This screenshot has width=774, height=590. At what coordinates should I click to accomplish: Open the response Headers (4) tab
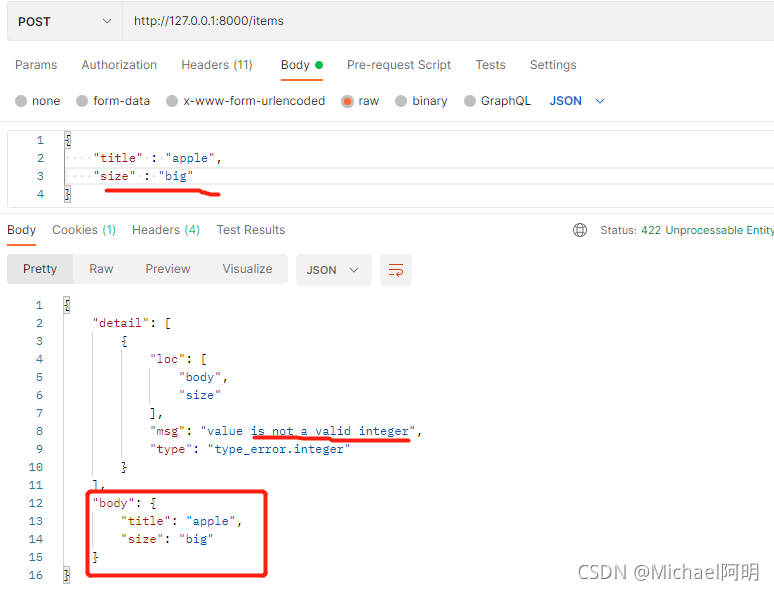(x=166, y=230)
